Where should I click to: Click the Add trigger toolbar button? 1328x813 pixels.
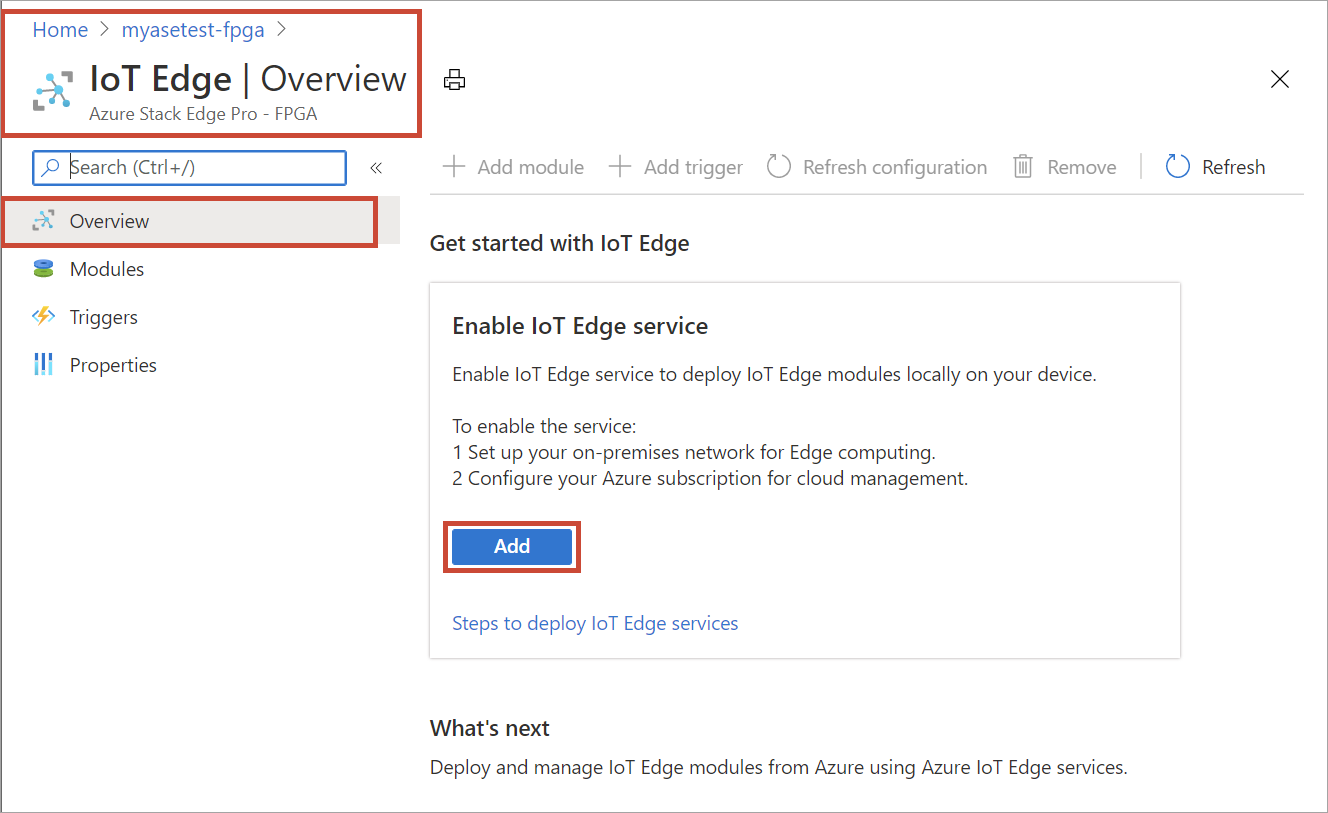tap(676, 167)
